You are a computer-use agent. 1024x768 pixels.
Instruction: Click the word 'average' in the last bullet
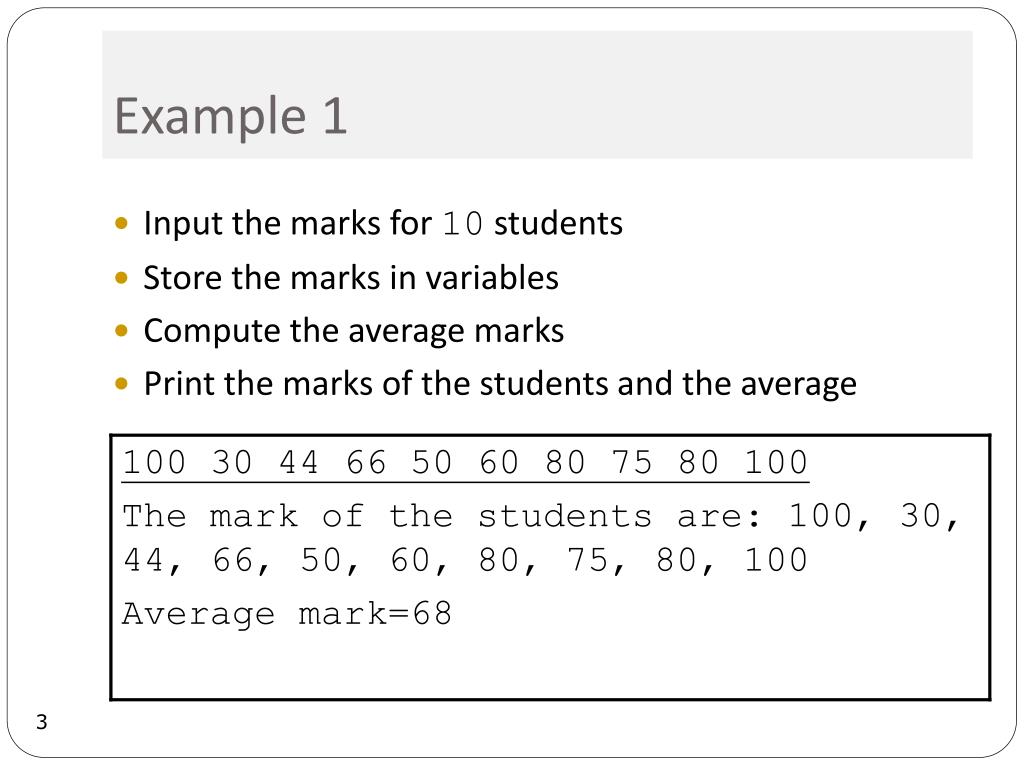798,385
